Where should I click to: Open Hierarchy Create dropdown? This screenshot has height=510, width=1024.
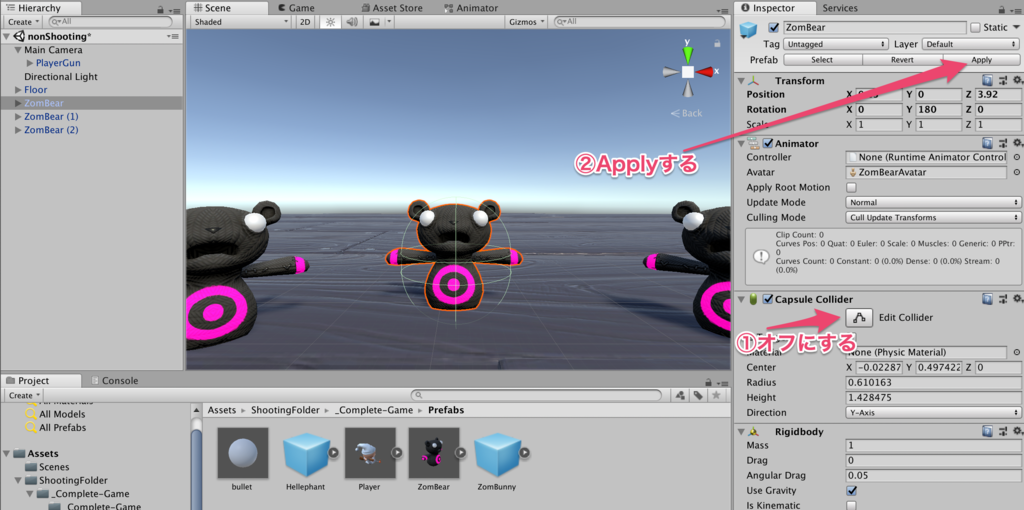click(x=24, y=22)
